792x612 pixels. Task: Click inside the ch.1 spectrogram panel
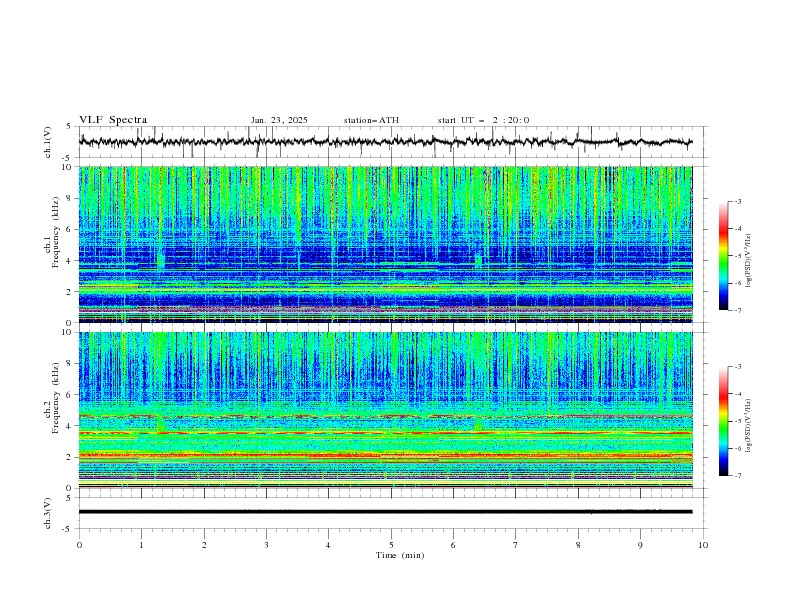(385, 244)
